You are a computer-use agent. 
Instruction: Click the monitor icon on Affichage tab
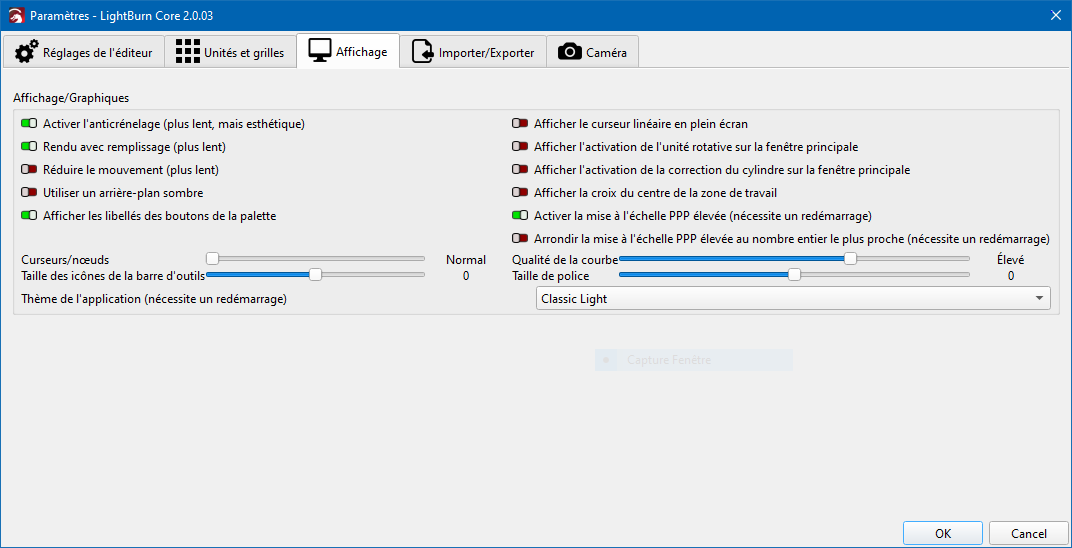coord(320,51)
